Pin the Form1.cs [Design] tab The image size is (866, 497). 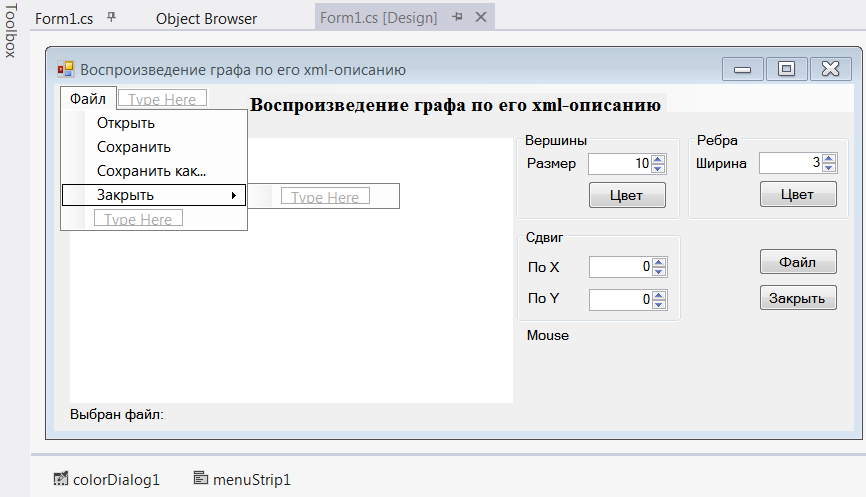457,18
